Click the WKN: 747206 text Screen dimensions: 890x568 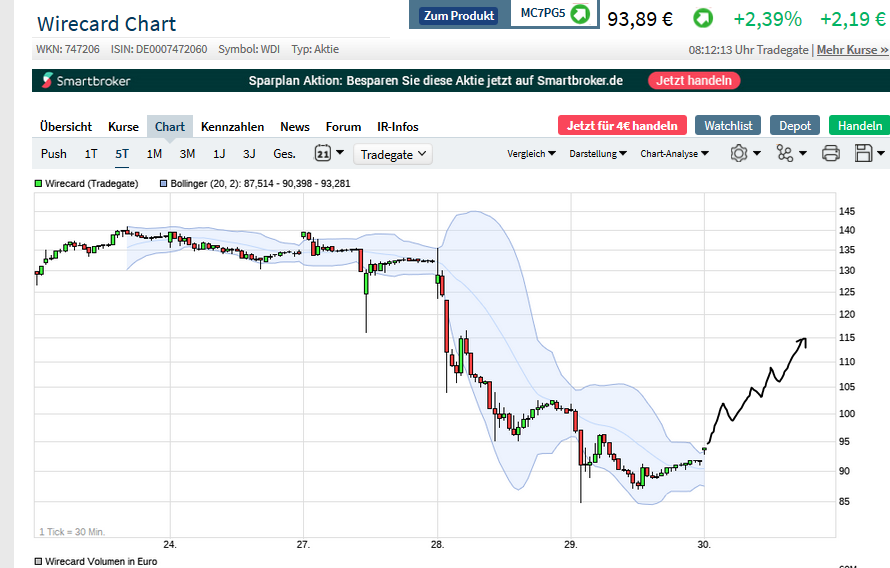pos(68,49)
